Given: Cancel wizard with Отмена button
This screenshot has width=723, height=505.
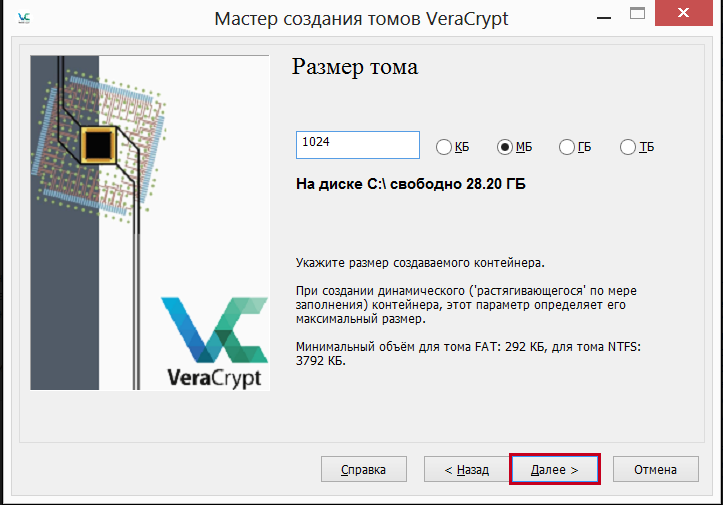Looking at the screenshot, I should point(656,469).
